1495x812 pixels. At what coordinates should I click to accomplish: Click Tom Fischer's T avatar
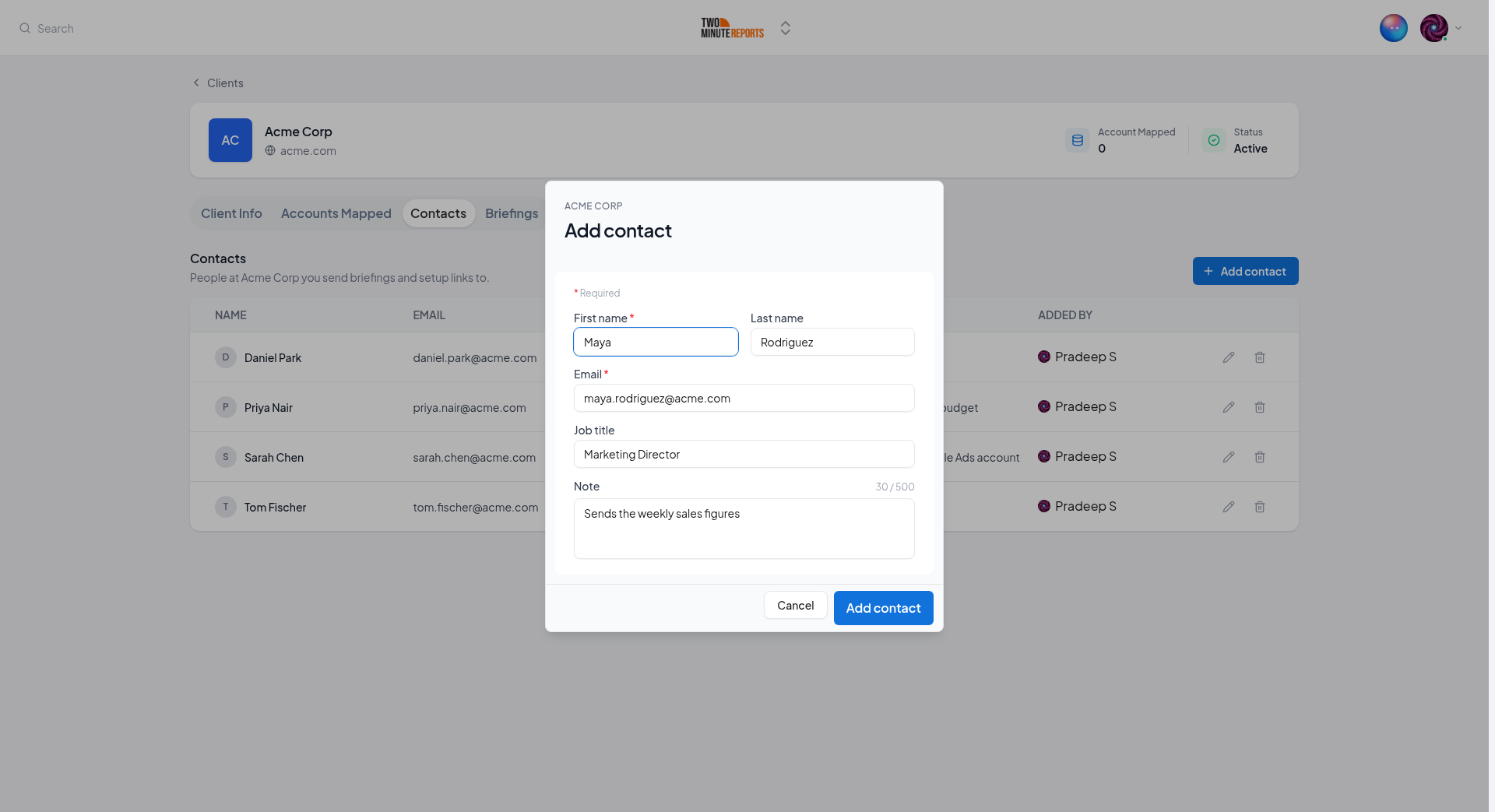(x=226, y=507)
